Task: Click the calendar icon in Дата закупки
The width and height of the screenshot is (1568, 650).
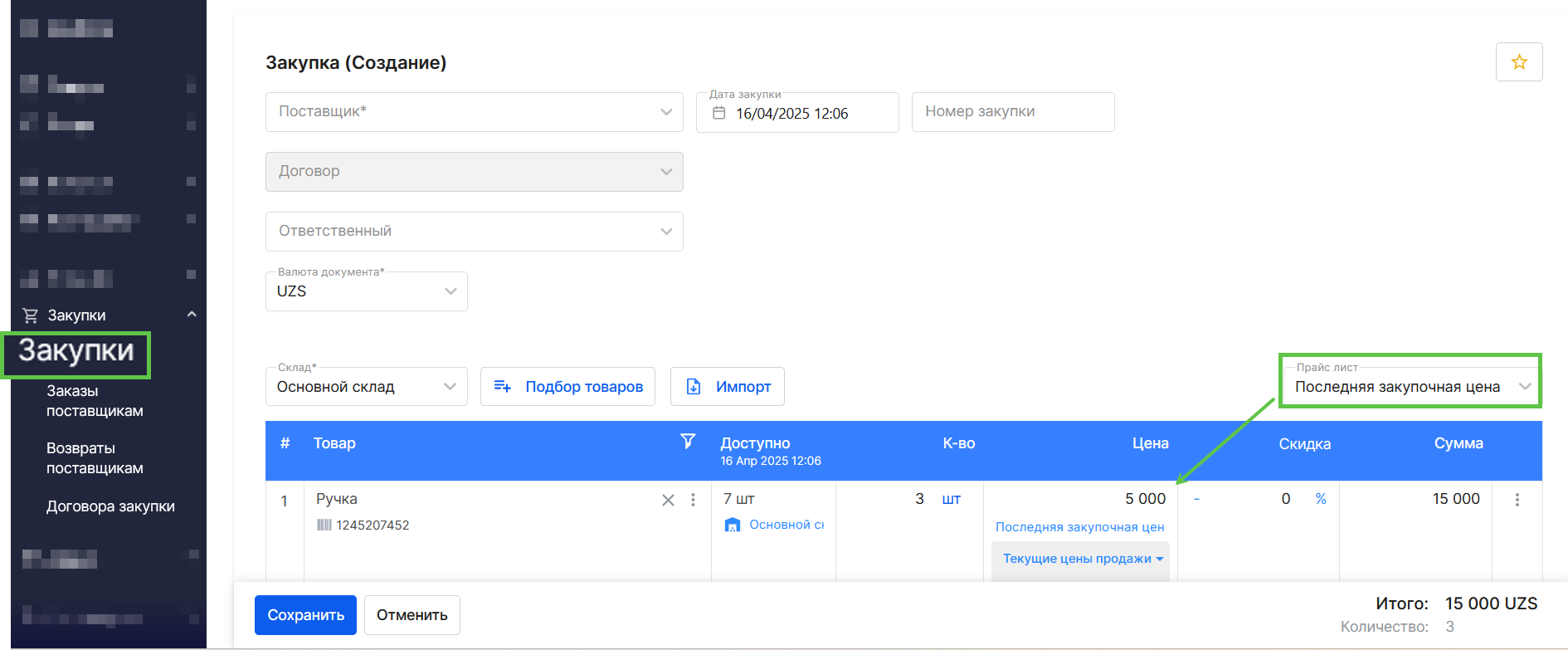Action: 719,114
